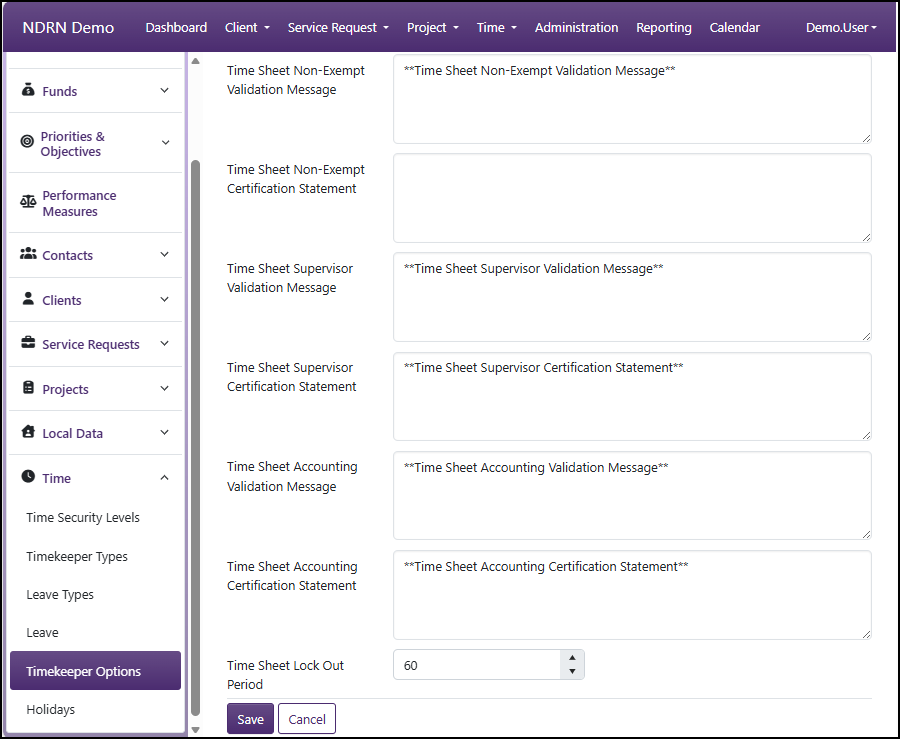Image resolution: width=900 pixels, height=739 pixels.
Task: Focus the Time Sheet Lock Out Period field
Action: (x=476, y=665)
